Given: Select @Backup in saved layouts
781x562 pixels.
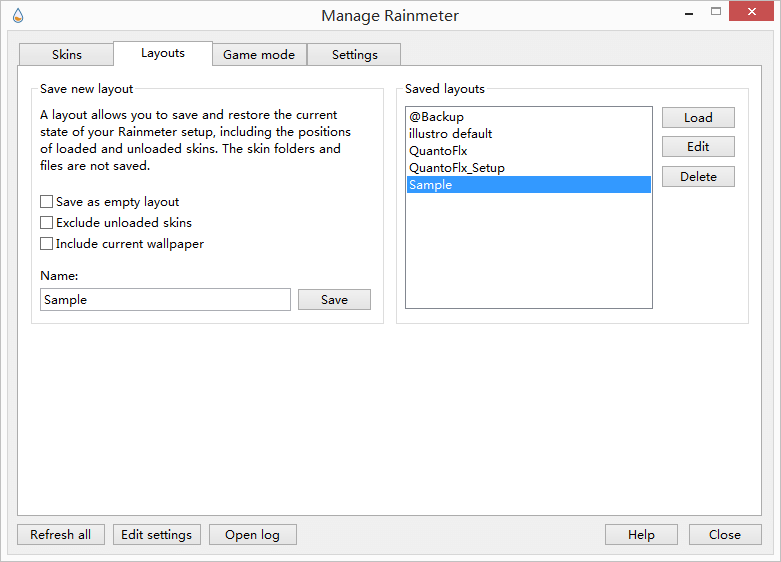Looking at the screenshot, I should 528,117.
